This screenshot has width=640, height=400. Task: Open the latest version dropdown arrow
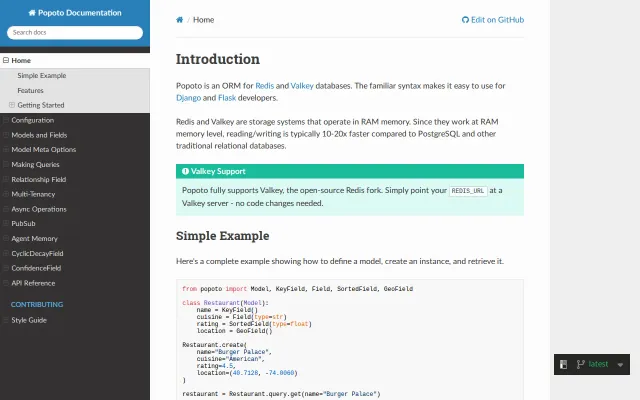[x=620, y=364]
